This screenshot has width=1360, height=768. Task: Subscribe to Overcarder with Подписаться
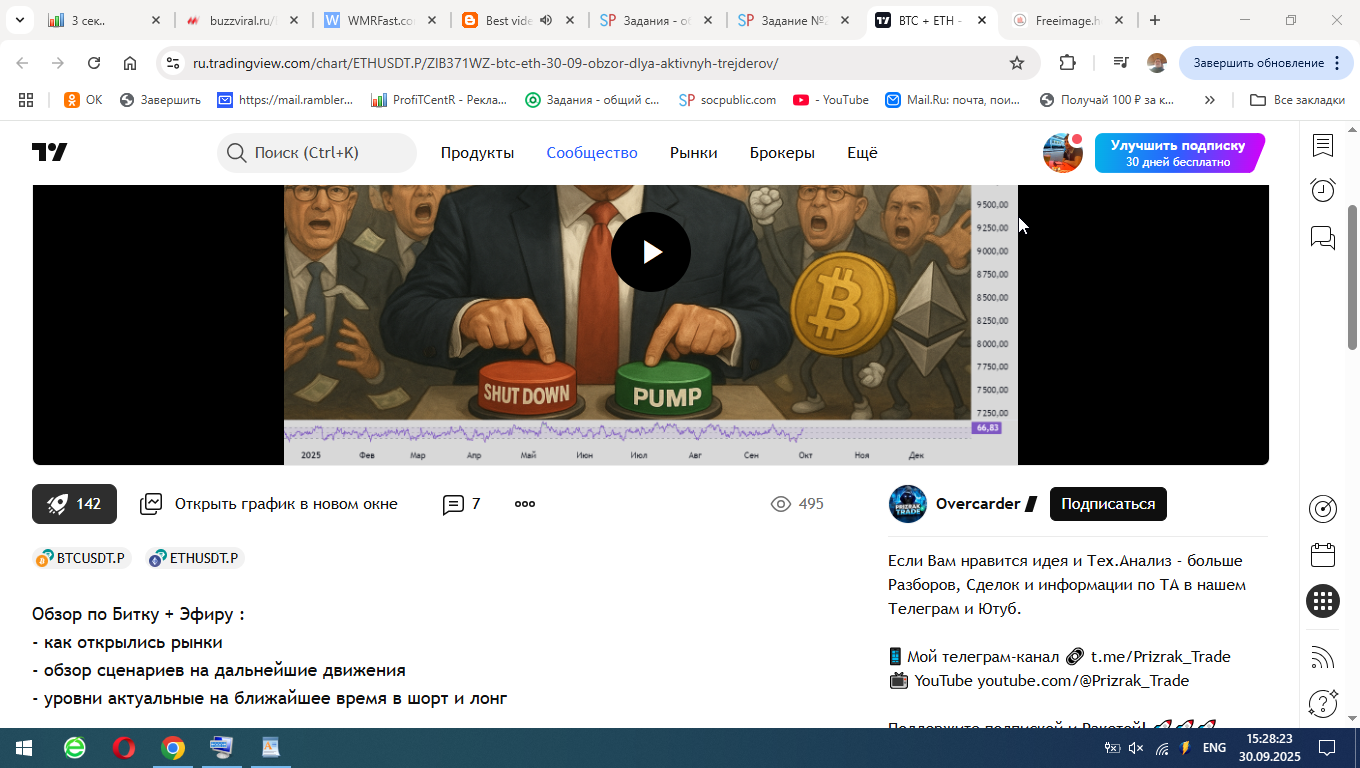[x=1108, y=504]
